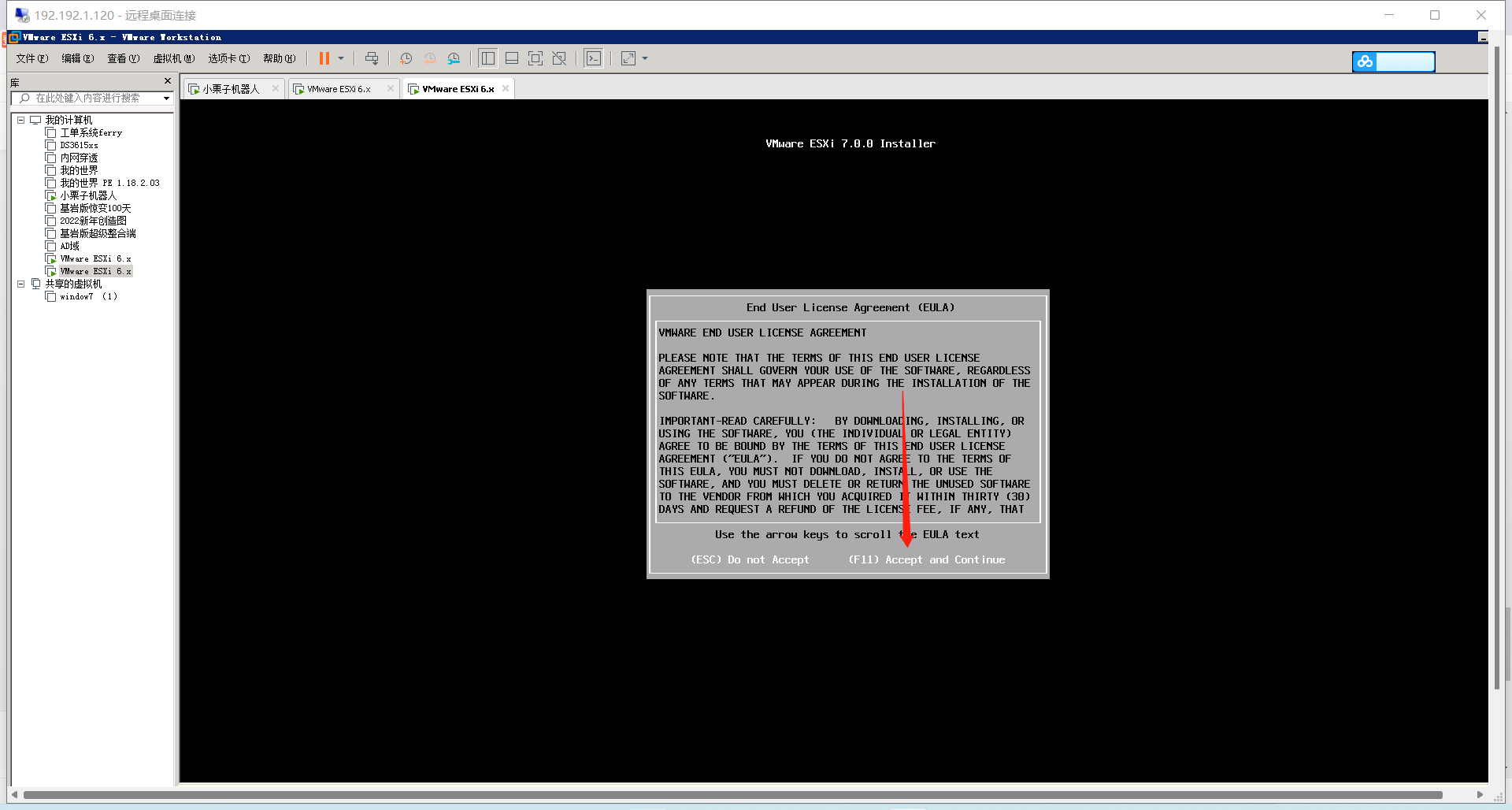Click the Unity mode toolbar icon
Image resolution: width=1512 pixels, height=810 pixels.
[559, 58]
